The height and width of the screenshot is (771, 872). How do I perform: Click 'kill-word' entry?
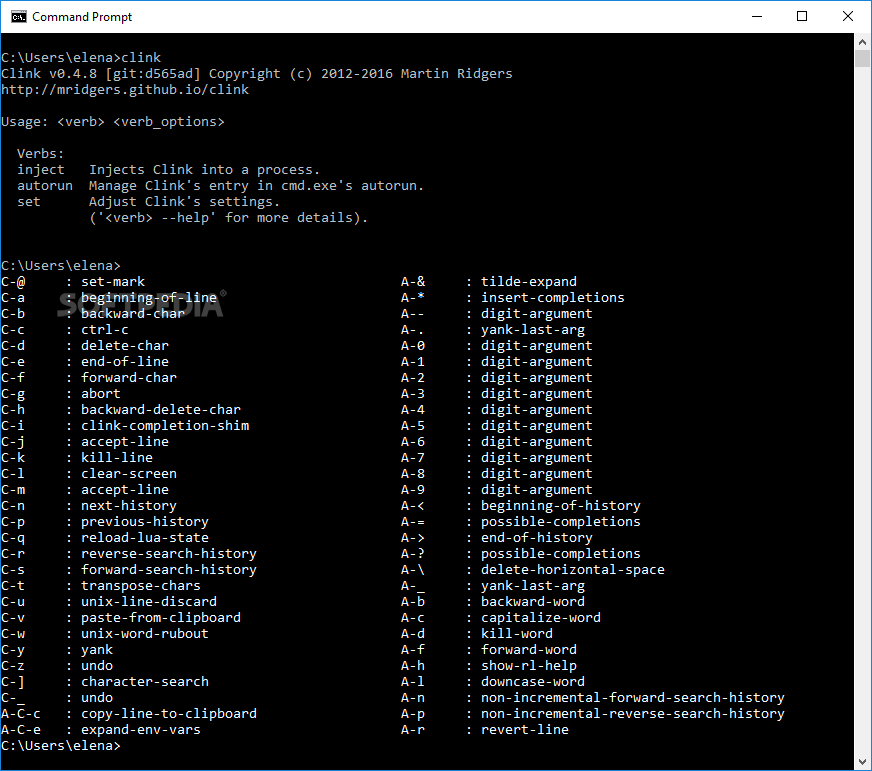pyautogui.click(x=517, y=634)
